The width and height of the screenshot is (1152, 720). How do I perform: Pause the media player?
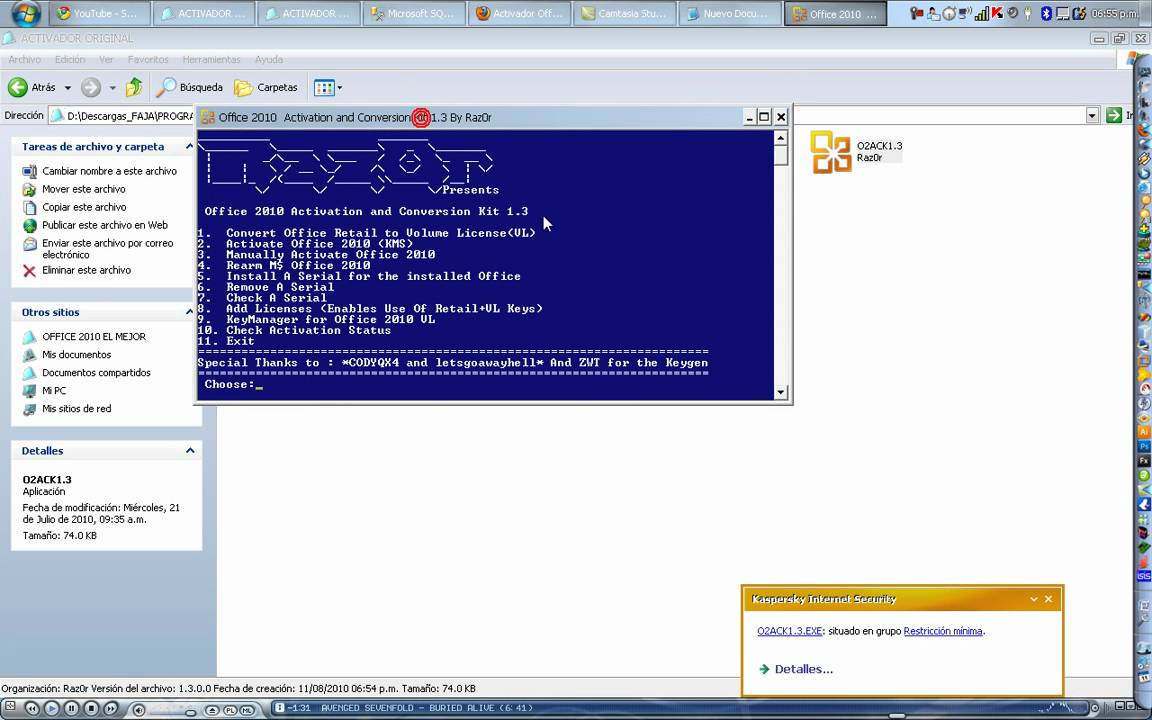pyautogui.click(x=71, y=709)
